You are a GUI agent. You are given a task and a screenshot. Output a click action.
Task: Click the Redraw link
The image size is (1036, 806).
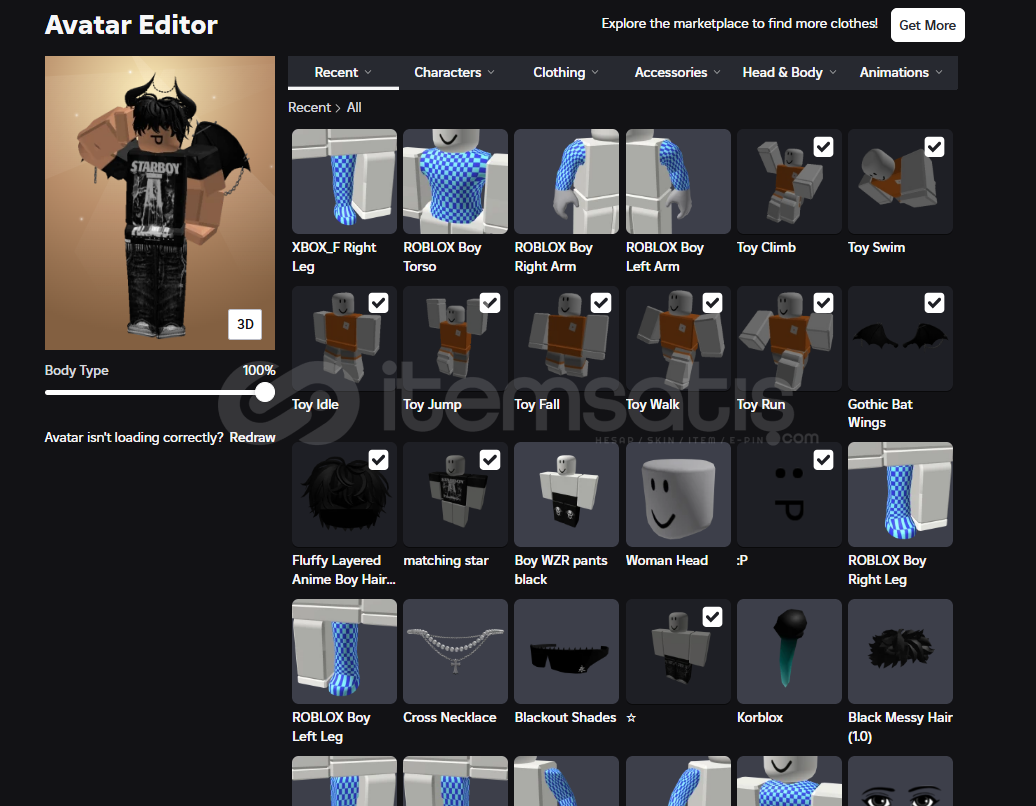pyautogui.click(x=252, y=437)
